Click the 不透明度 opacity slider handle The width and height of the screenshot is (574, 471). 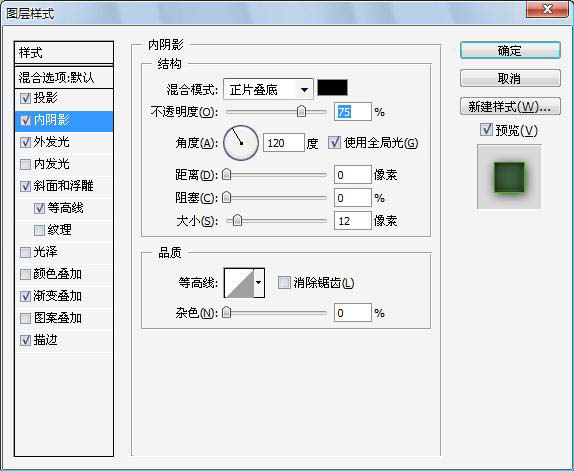tap(301, 111)
